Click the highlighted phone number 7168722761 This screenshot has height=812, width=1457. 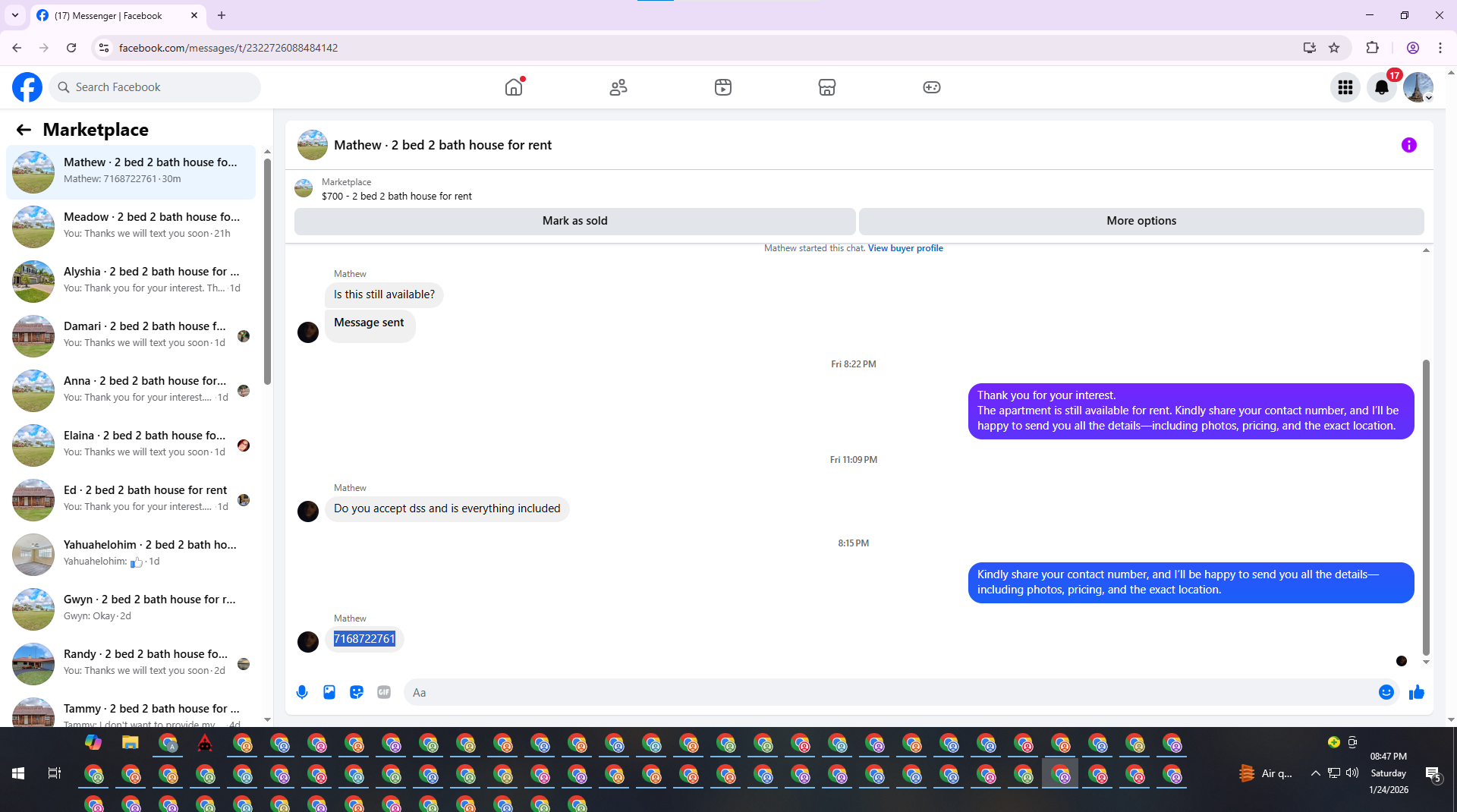pos(364,639)
